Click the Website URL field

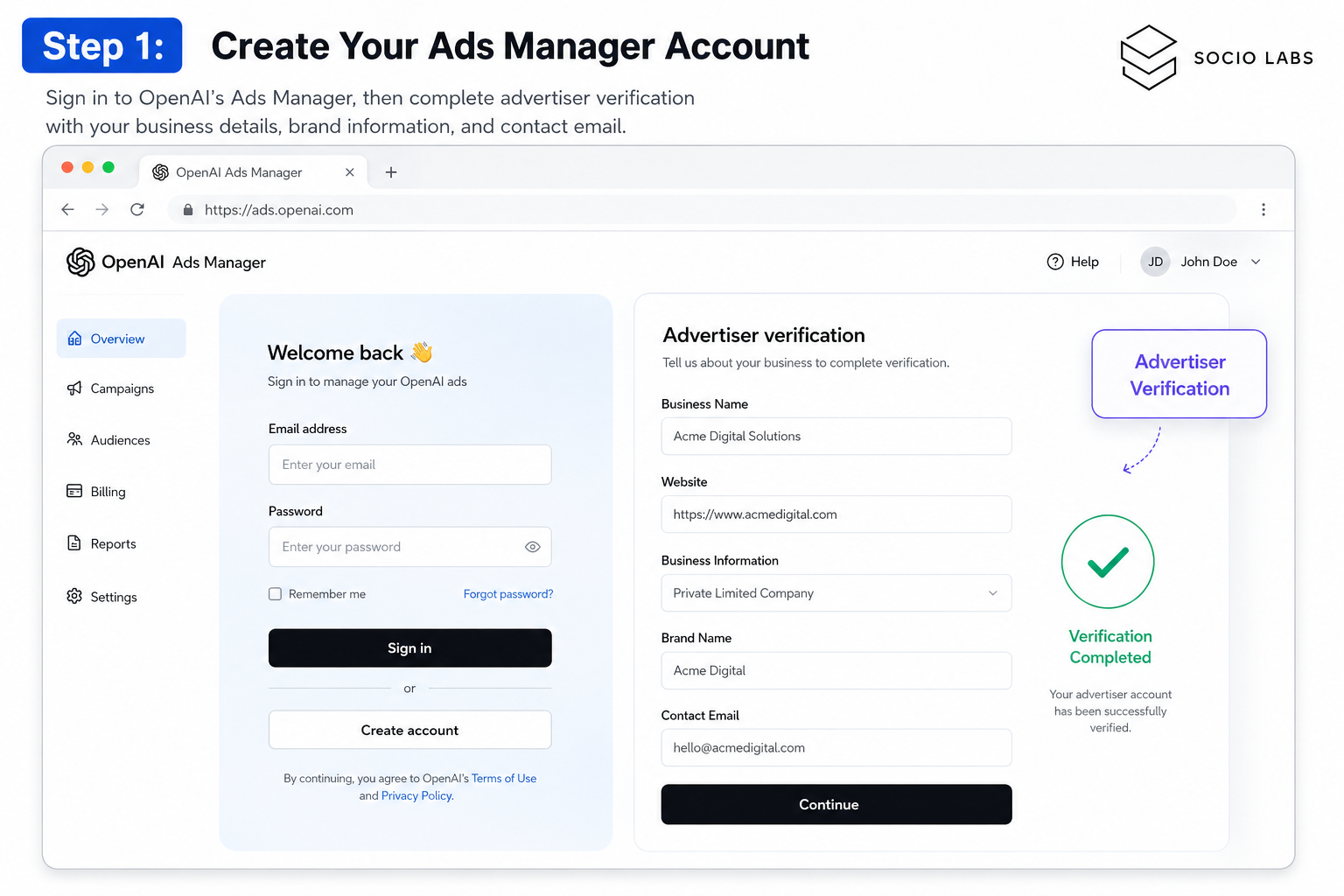point(836,514)
